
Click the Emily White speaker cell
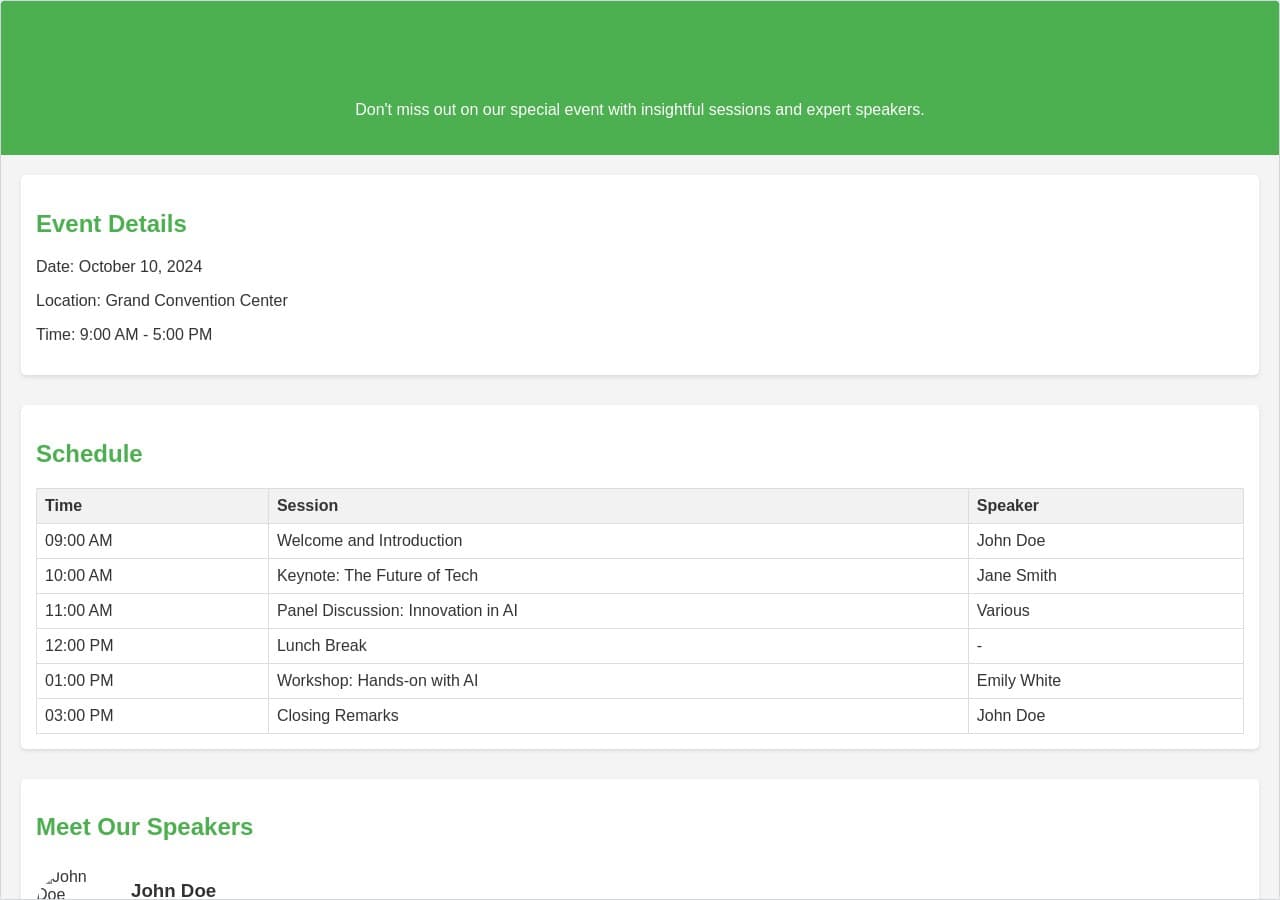[x=1106, y=681]
